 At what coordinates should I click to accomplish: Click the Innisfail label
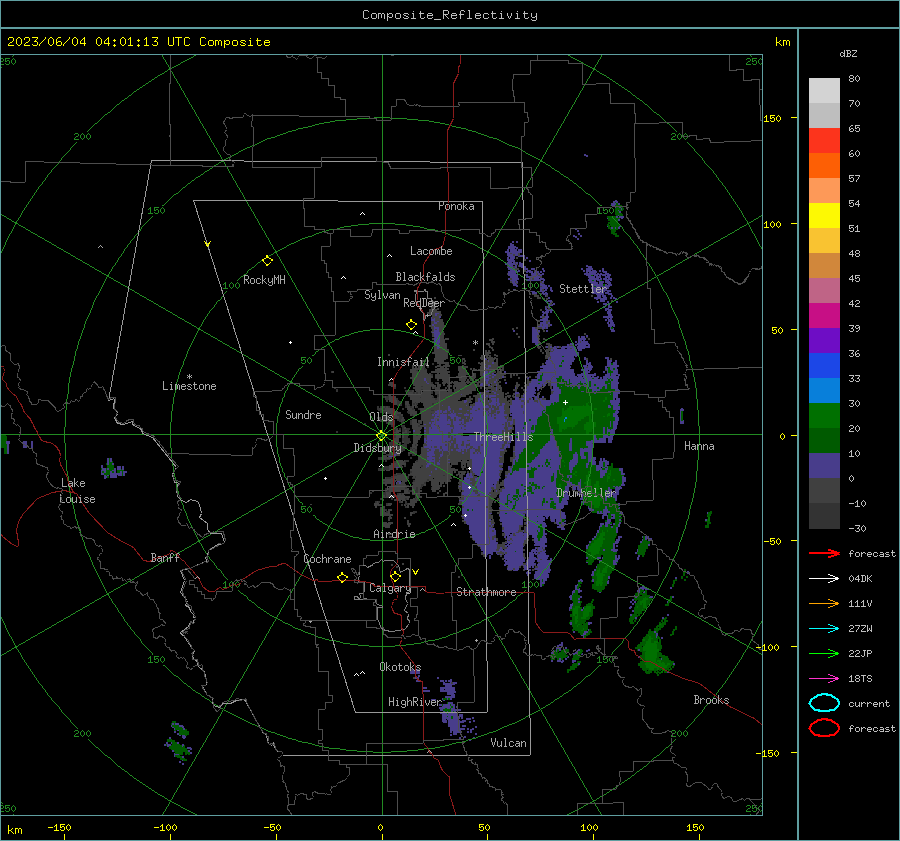pyautogui.click(x=403, y=362)
